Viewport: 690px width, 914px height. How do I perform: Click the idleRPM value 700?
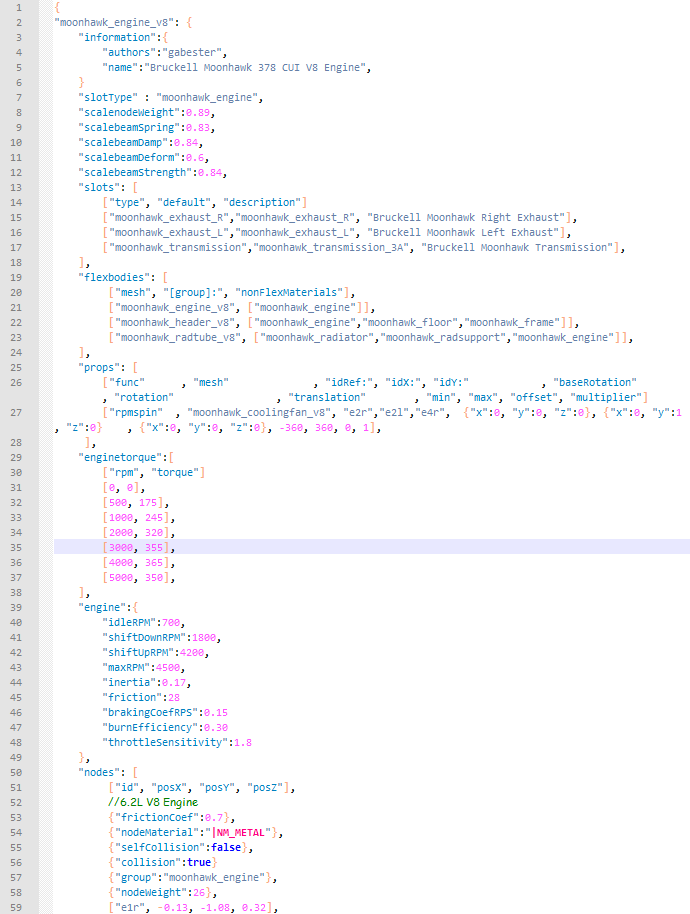click(171, 623)
